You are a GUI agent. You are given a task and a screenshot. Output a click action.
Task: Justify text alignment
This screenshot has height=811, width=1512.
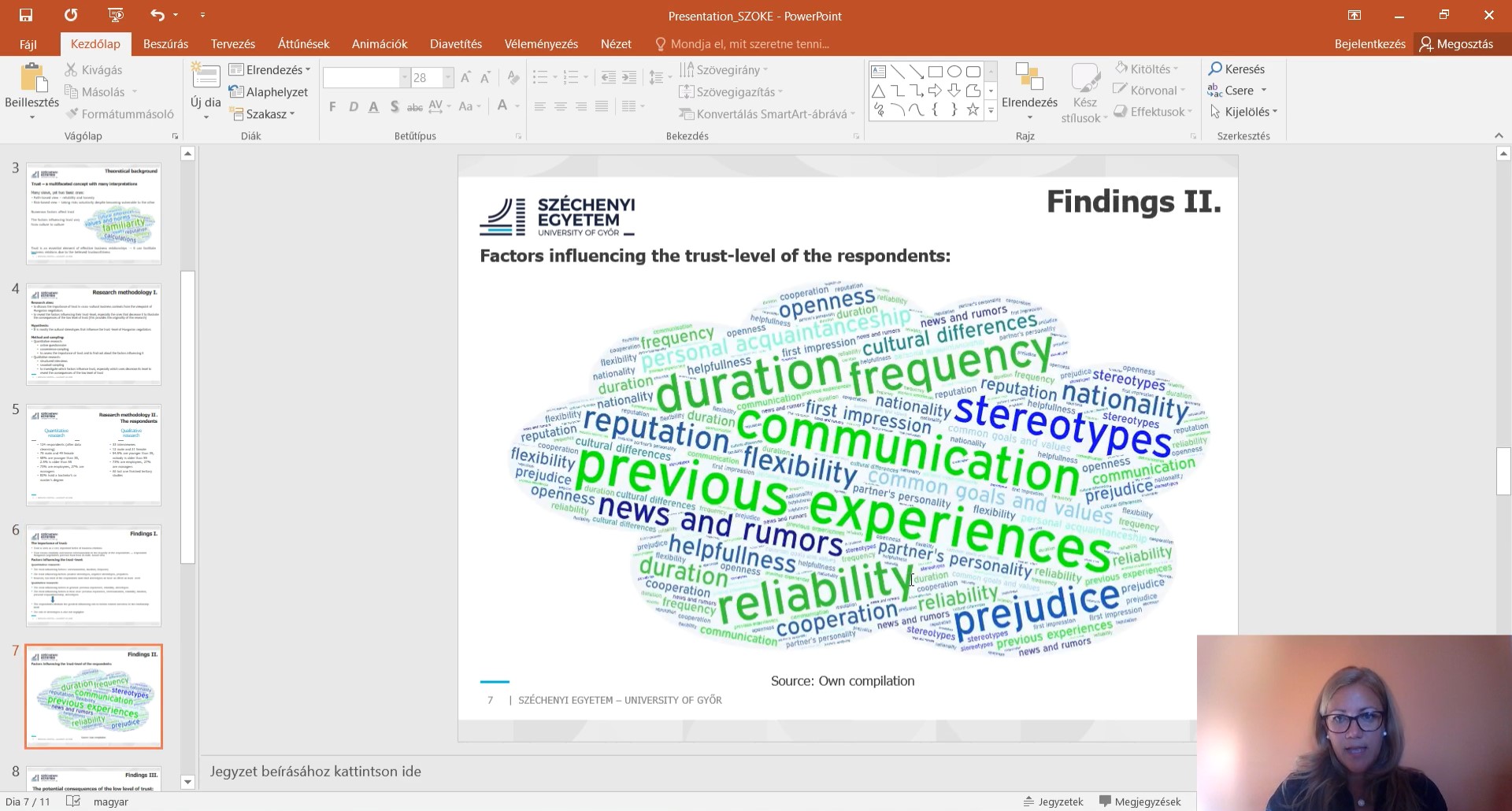click(x=601, y=106)
